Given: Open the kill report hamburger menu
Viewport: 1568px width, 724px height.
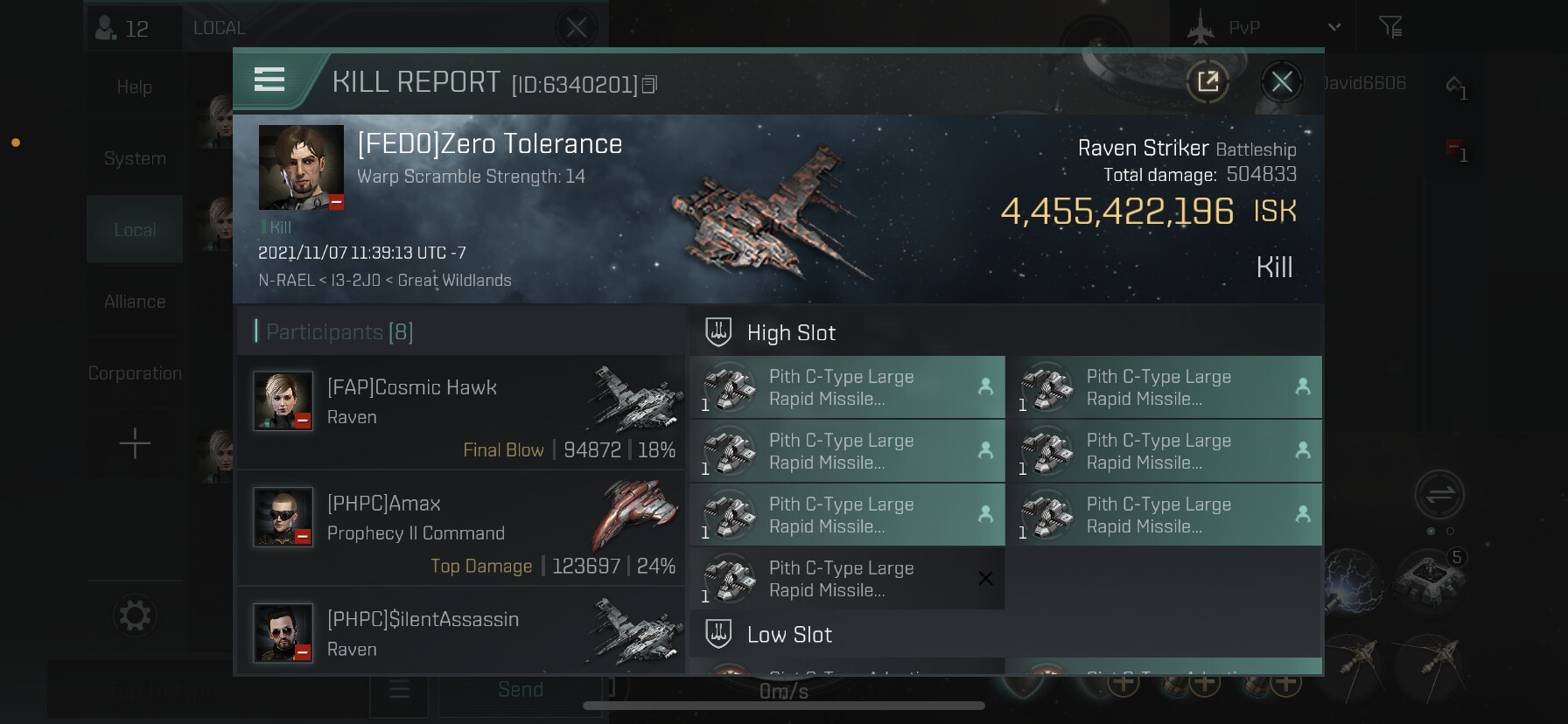Looking at the screenshot, I should [269, 80].
